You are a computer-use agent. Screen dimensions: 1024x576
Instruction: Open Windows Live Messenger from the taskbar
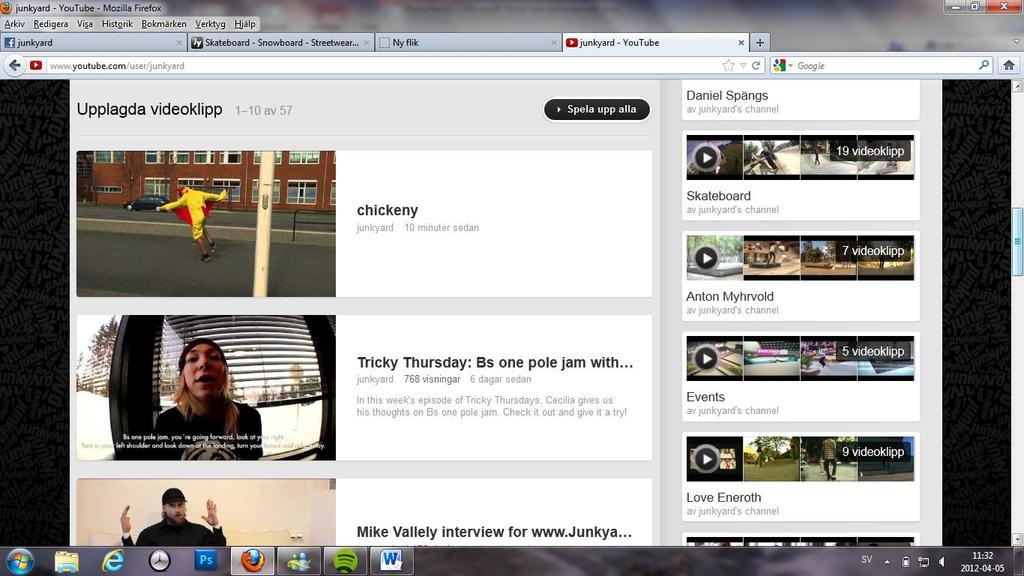(x=298, y=561)
